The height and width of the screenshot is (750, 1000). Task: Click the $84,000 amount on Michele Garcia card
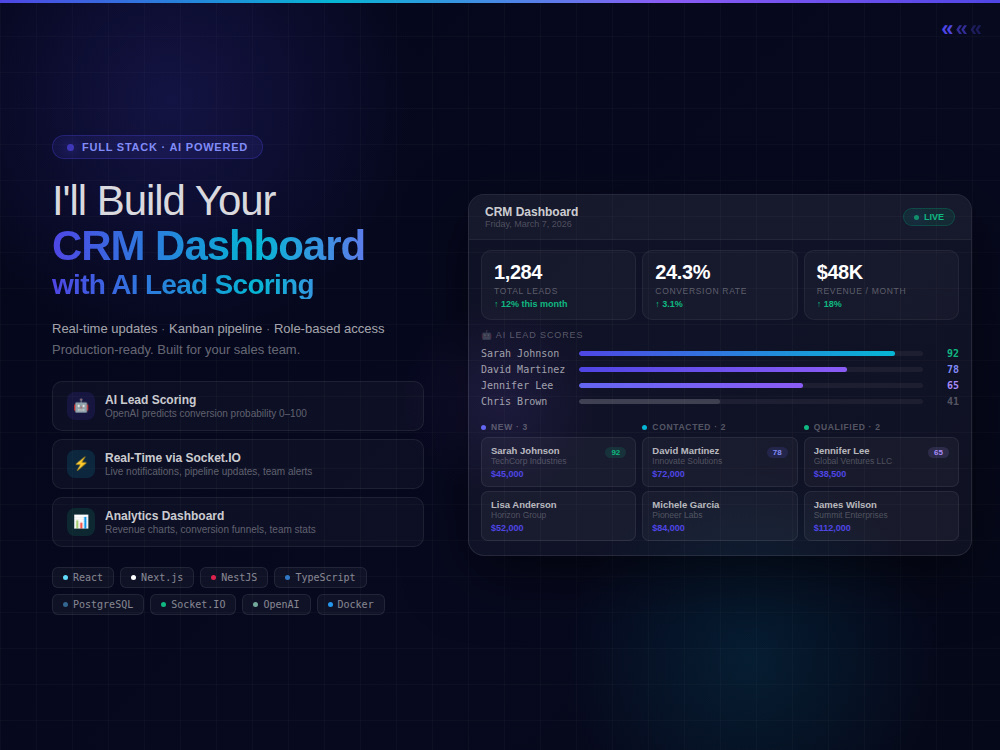(x=668, y=528)
